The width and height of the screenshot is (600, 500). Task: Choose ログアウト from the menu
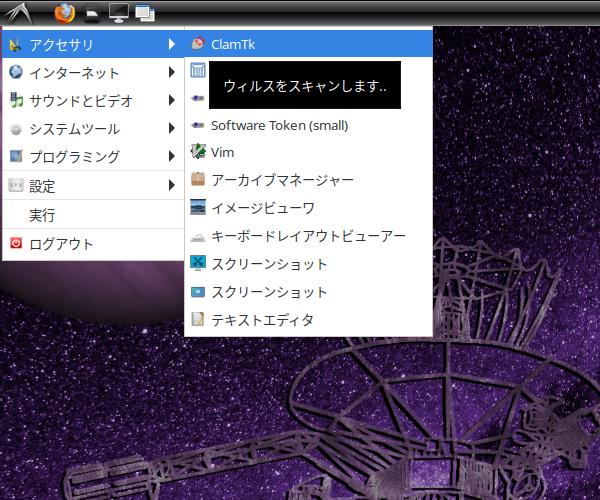coord(93,244)
